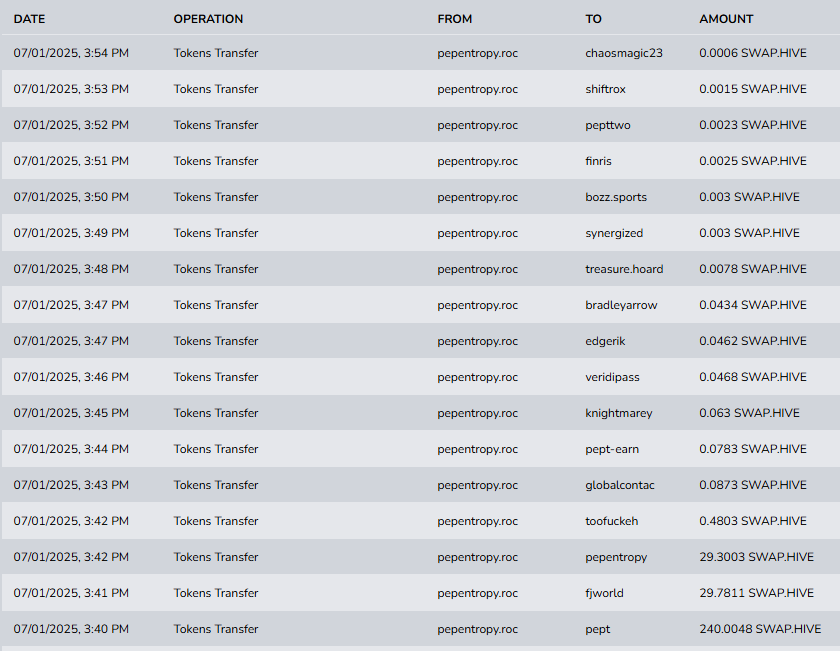Open recipient chaosmagic23 account link
Screen dimensions: 840x651
[623, 53]
